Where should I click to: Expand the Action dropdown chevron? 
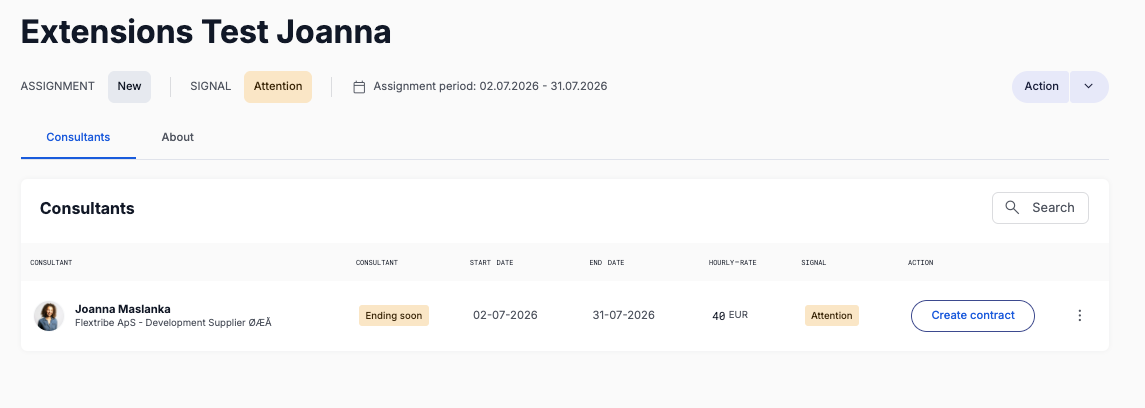pos(1089,87)
